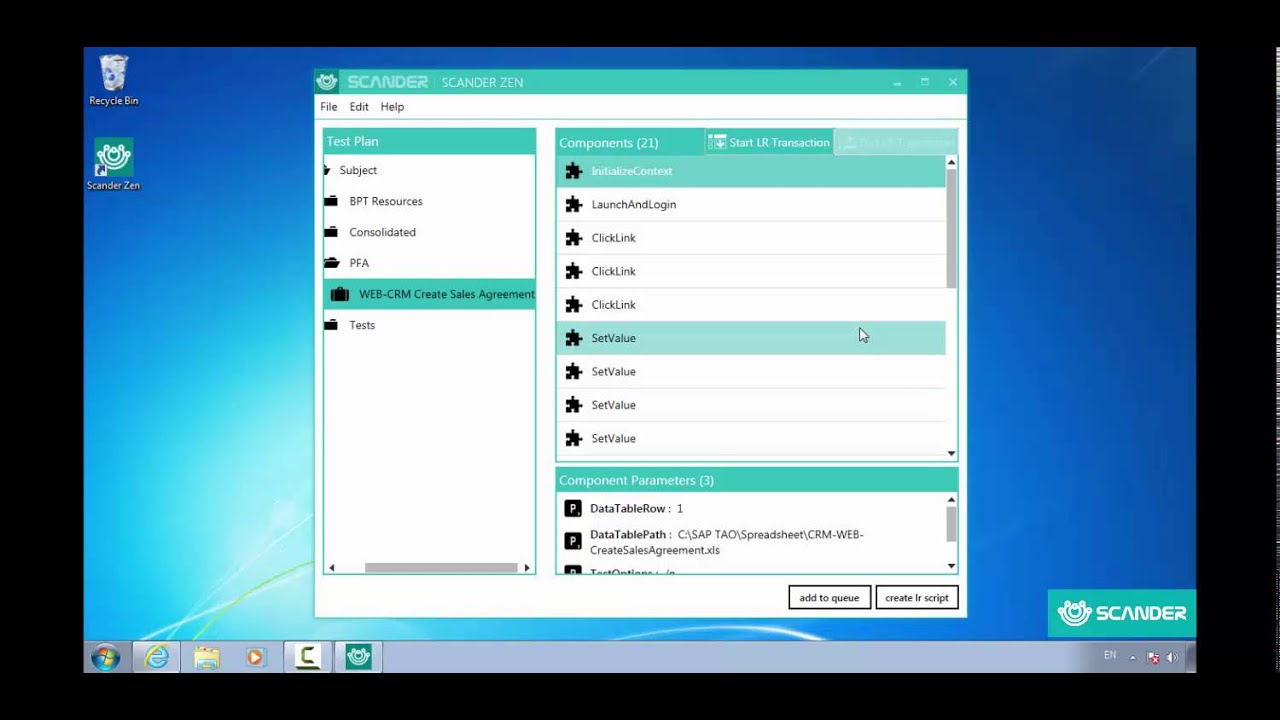1280x720 pixels.
Task: Select the LaunchAndLogin component row
Action: [751, 204]
